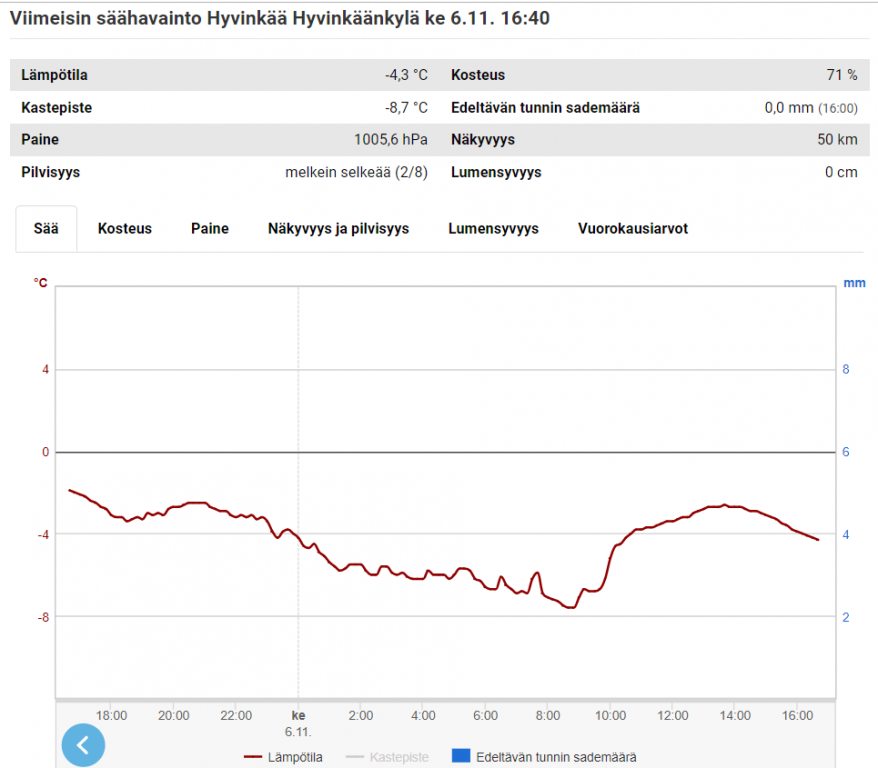The height and width of the screenshot is (768, 878).
Task: Click the blue back arrow circle button
Action: [x=83, y=745]
